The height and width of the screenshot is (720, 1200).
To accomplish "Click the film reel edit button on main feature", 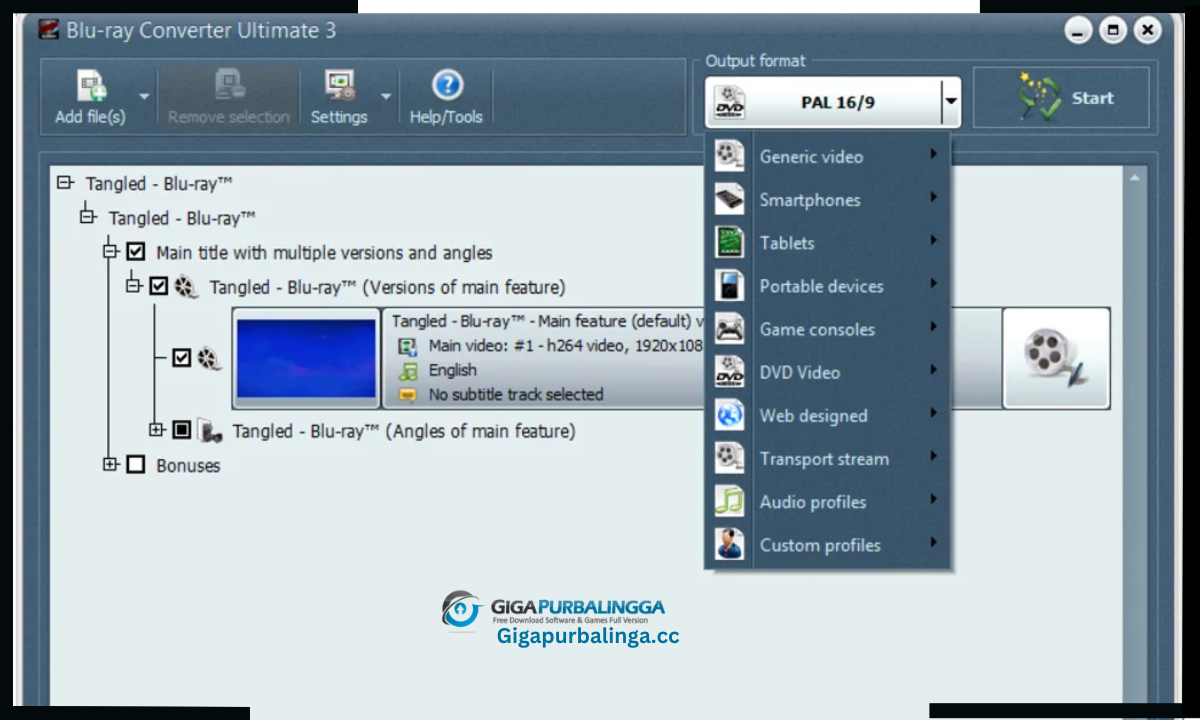I will point(1056,358).
